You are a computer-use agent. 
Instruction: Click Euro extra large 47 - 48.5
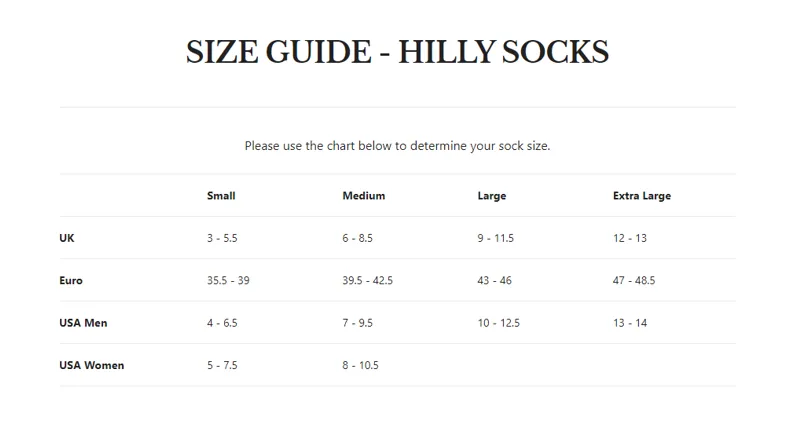pos(634,281)
